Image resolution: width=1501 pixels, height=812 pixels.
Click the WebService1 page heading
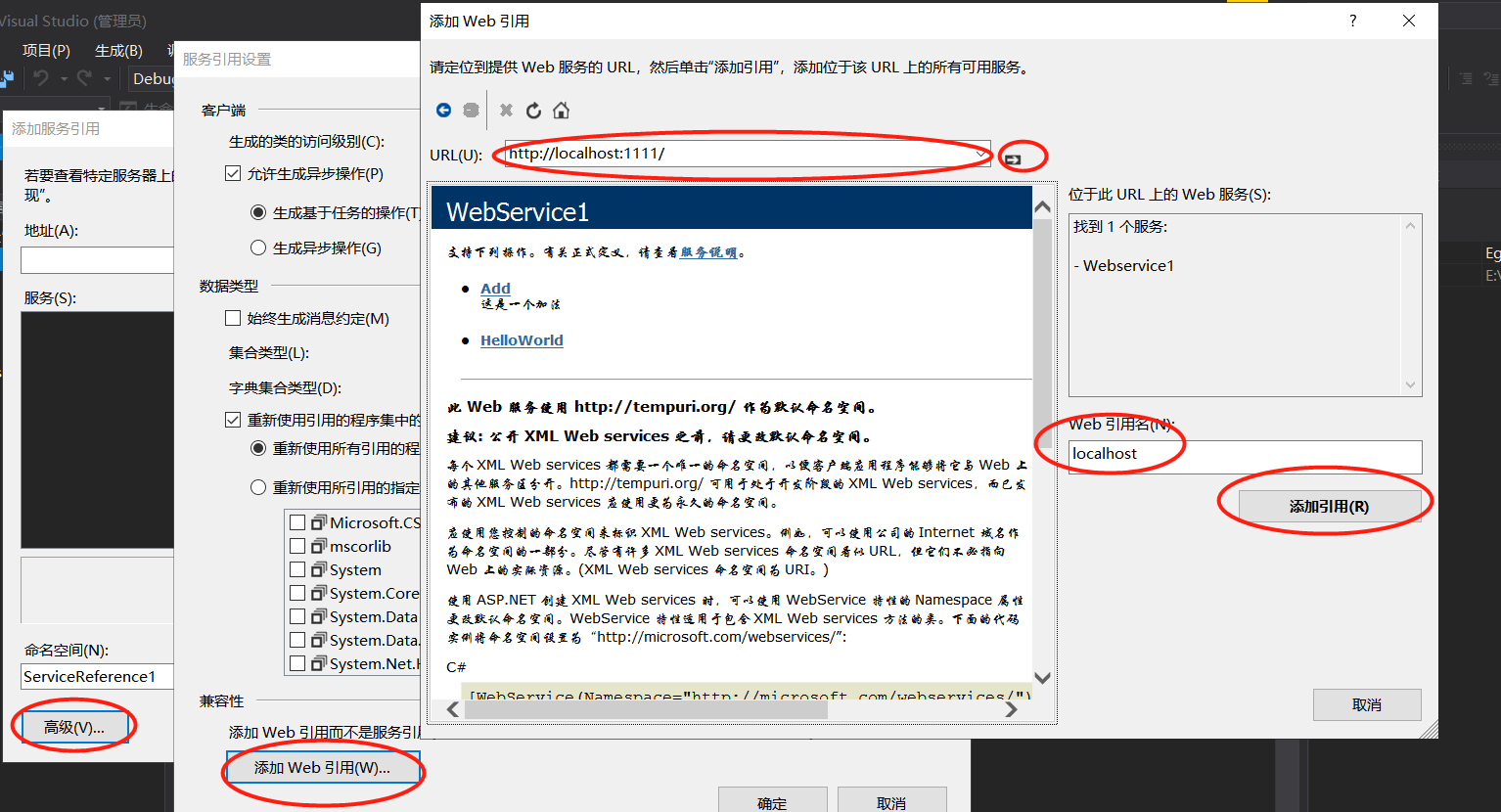518,211
